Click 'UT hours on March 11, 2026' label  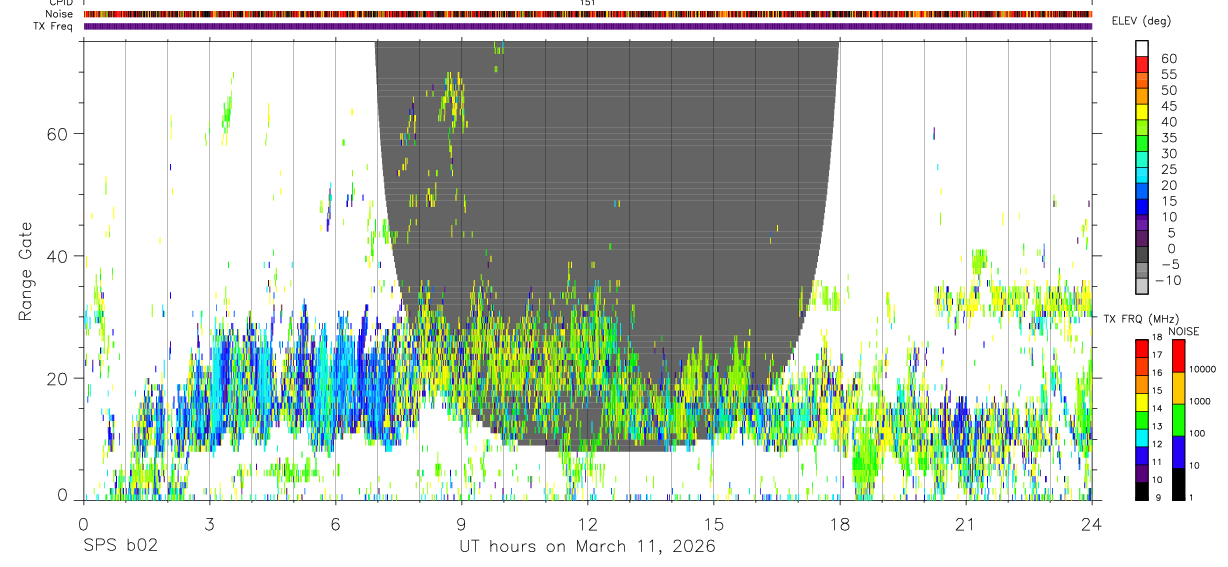(587, 547)
